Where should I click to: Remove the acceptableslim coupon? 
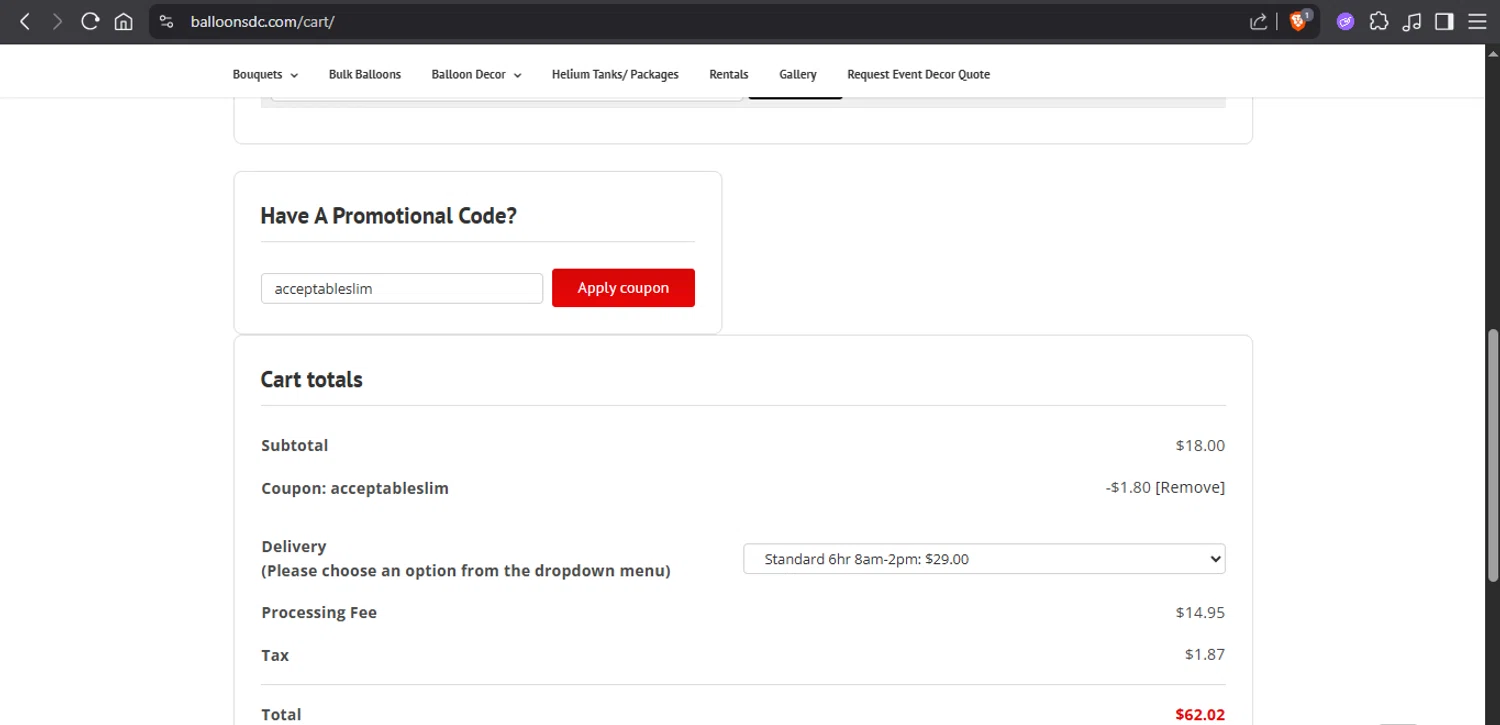coord(1190,487)
